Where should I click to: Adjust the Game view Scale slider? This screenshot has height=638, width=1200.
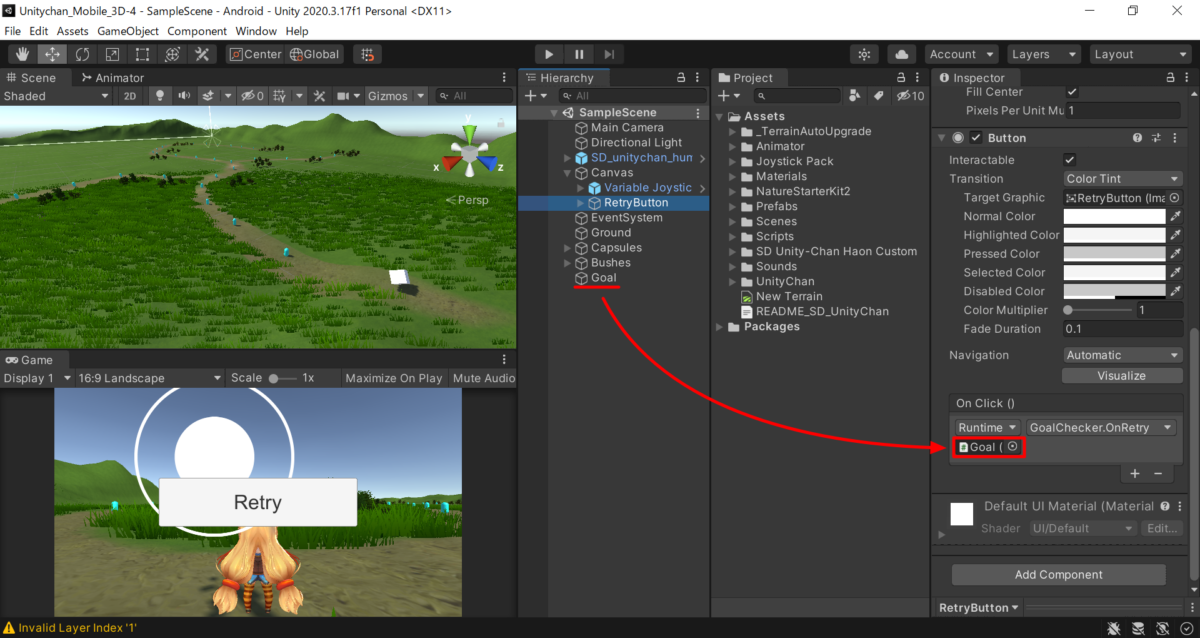[x=282, y=378]
